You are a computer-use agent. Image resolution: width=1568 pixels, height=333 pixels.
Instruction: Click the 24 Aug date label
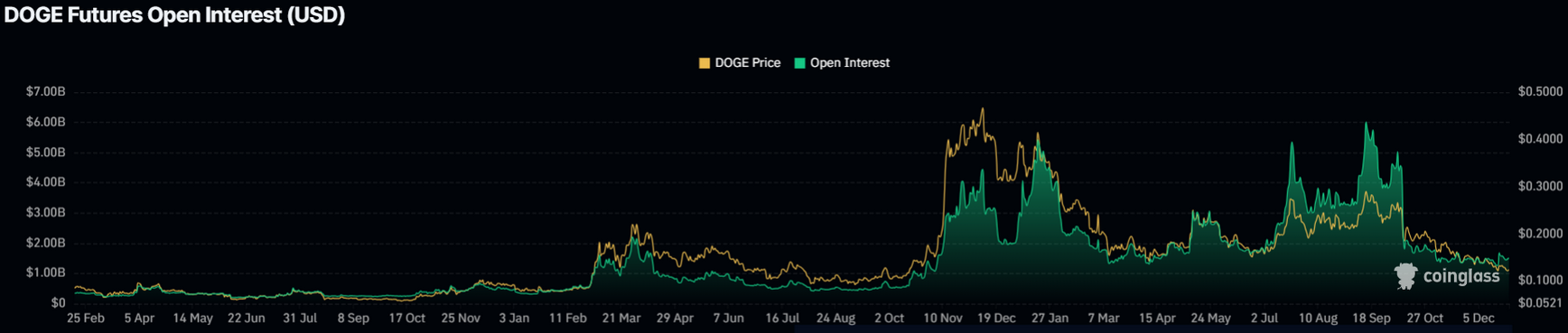click(x=835, y=319)
